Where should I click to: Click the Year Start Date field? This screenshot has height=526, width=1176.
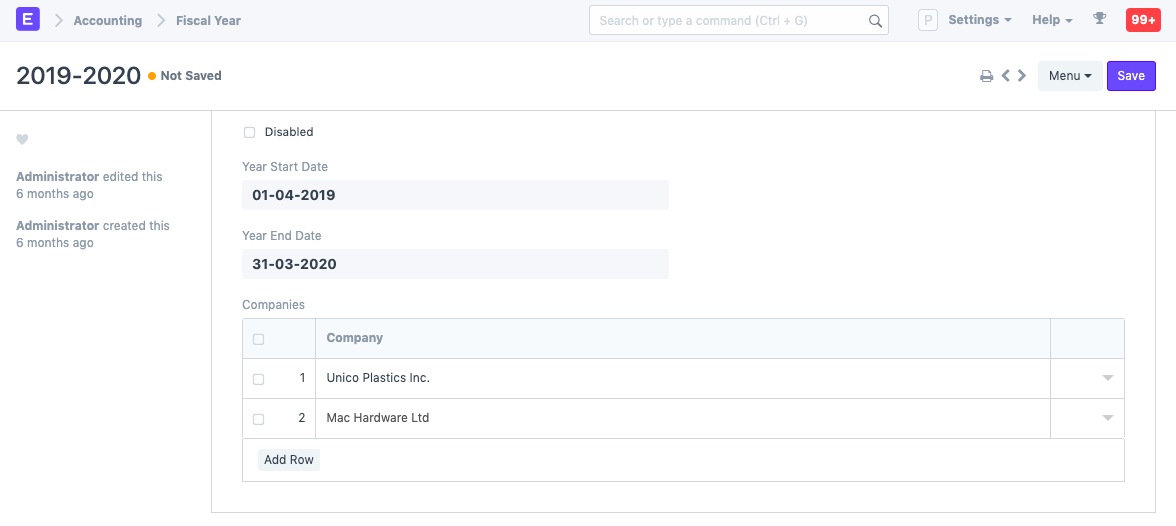pos(455,195)
